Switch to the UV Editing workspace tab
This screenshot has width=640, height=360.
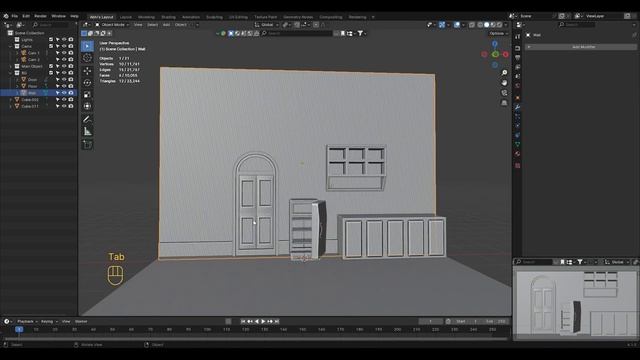click(238, 17)
